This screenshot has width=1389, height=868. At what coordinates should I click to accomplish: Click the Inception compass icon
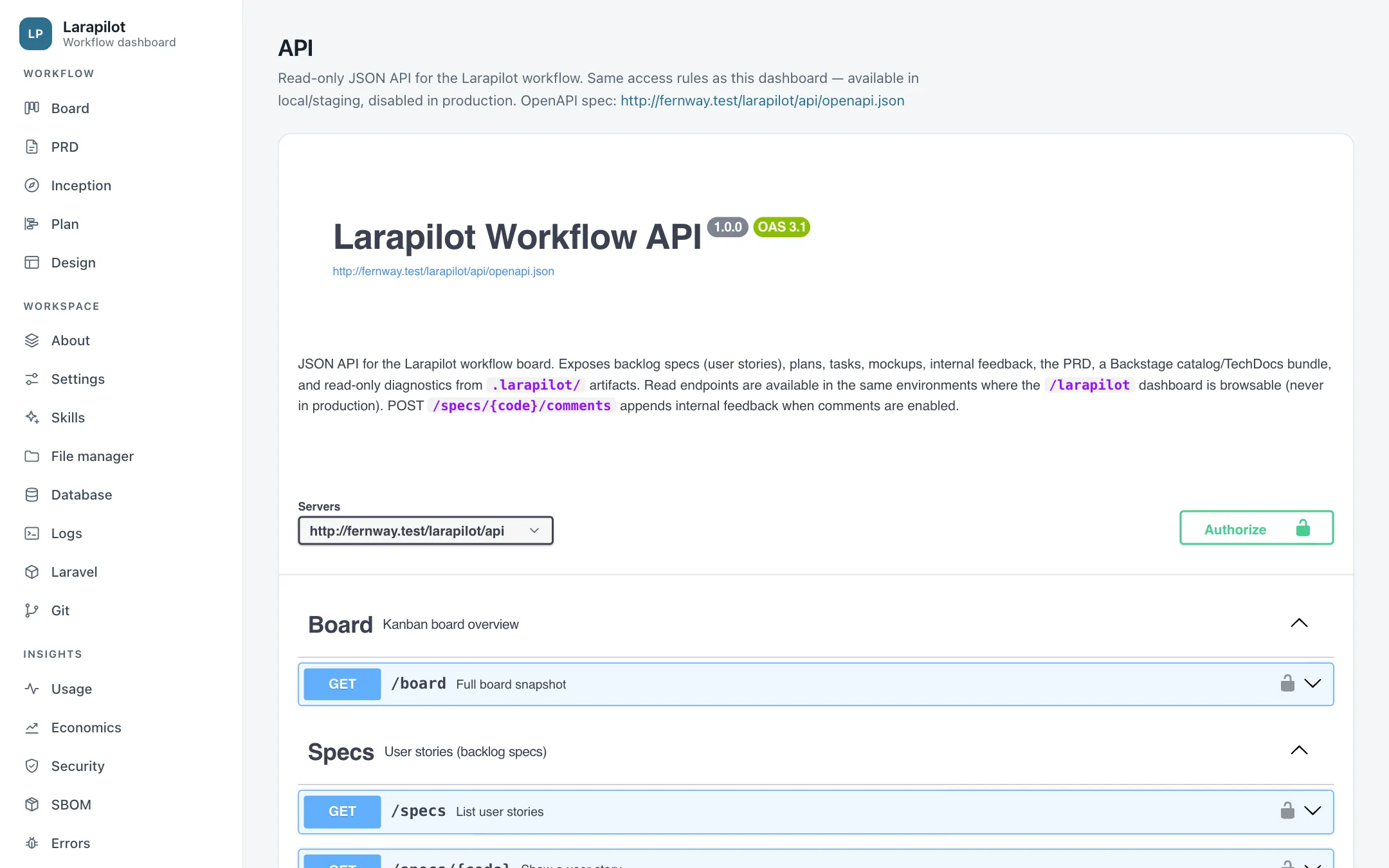(32, 185)
